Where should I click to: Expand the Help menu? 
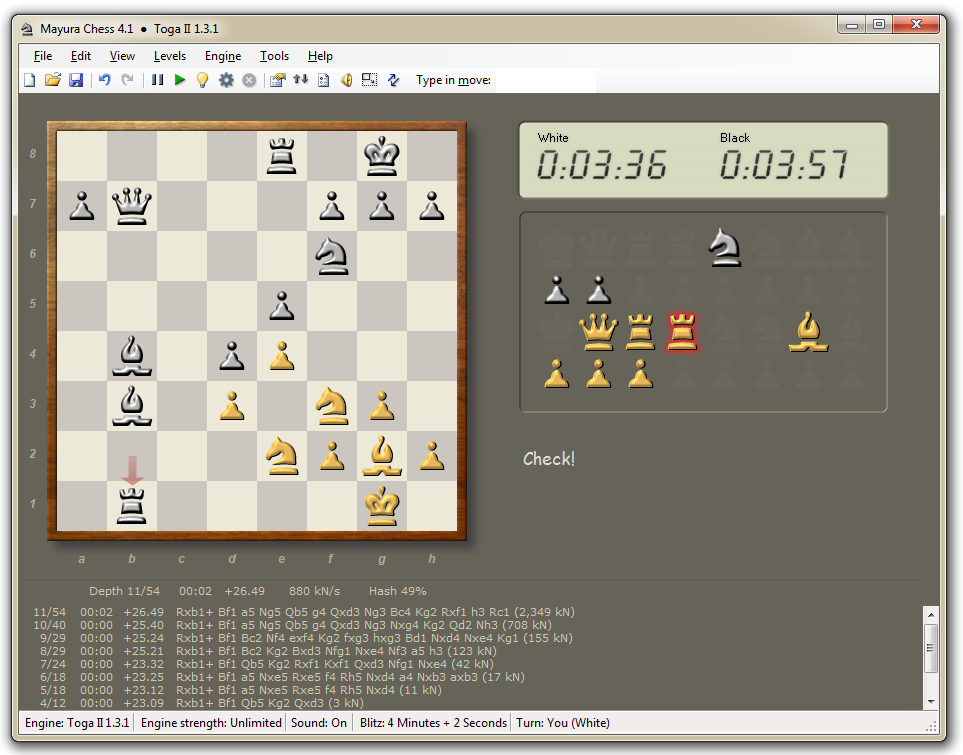tap(321, 56)
